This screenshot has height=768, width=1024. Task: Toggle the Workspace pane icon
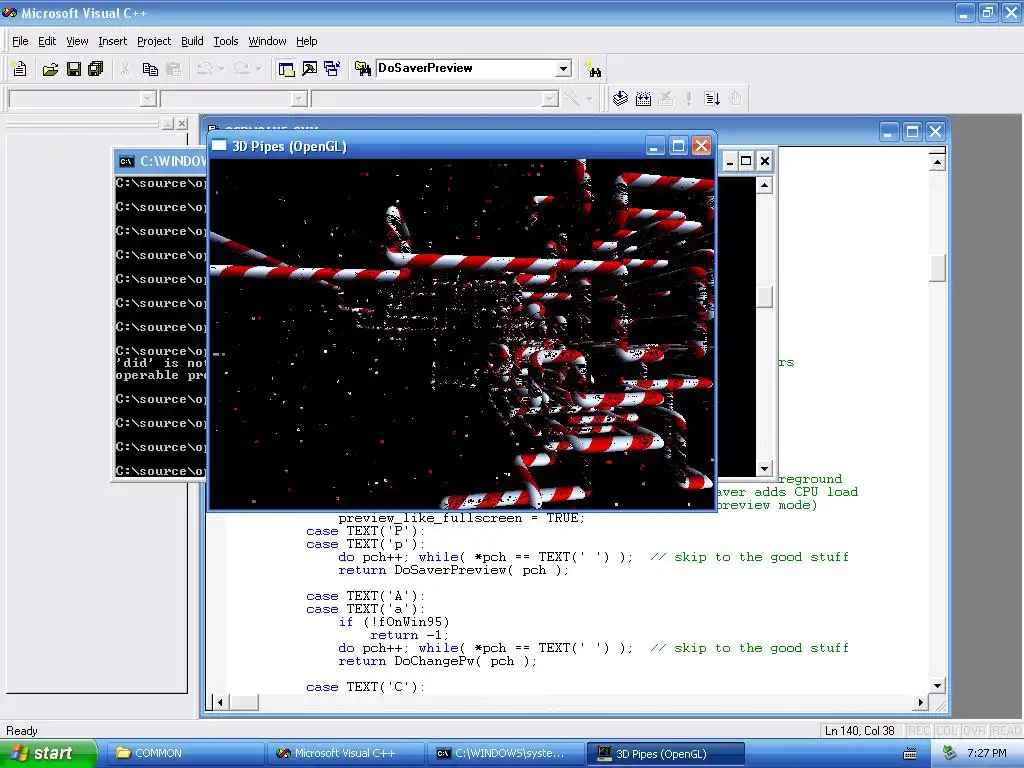click(x=286, y=69)
